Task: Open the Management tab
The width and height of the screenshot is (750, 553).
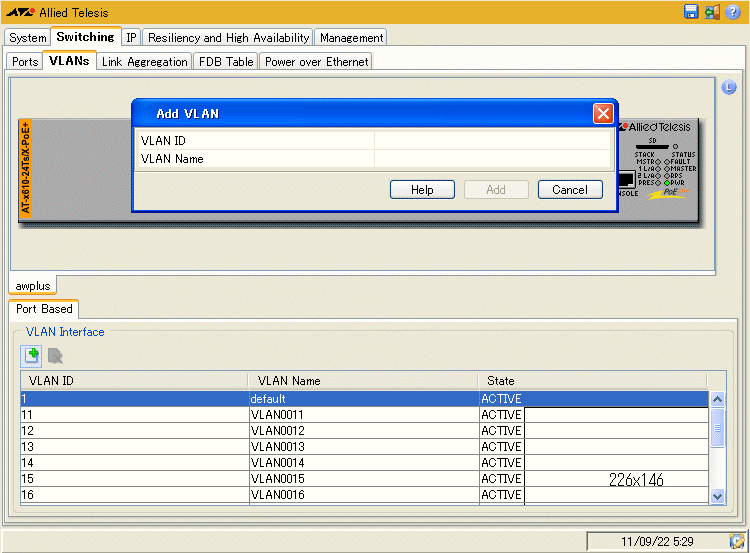Action: coord(351,38)
